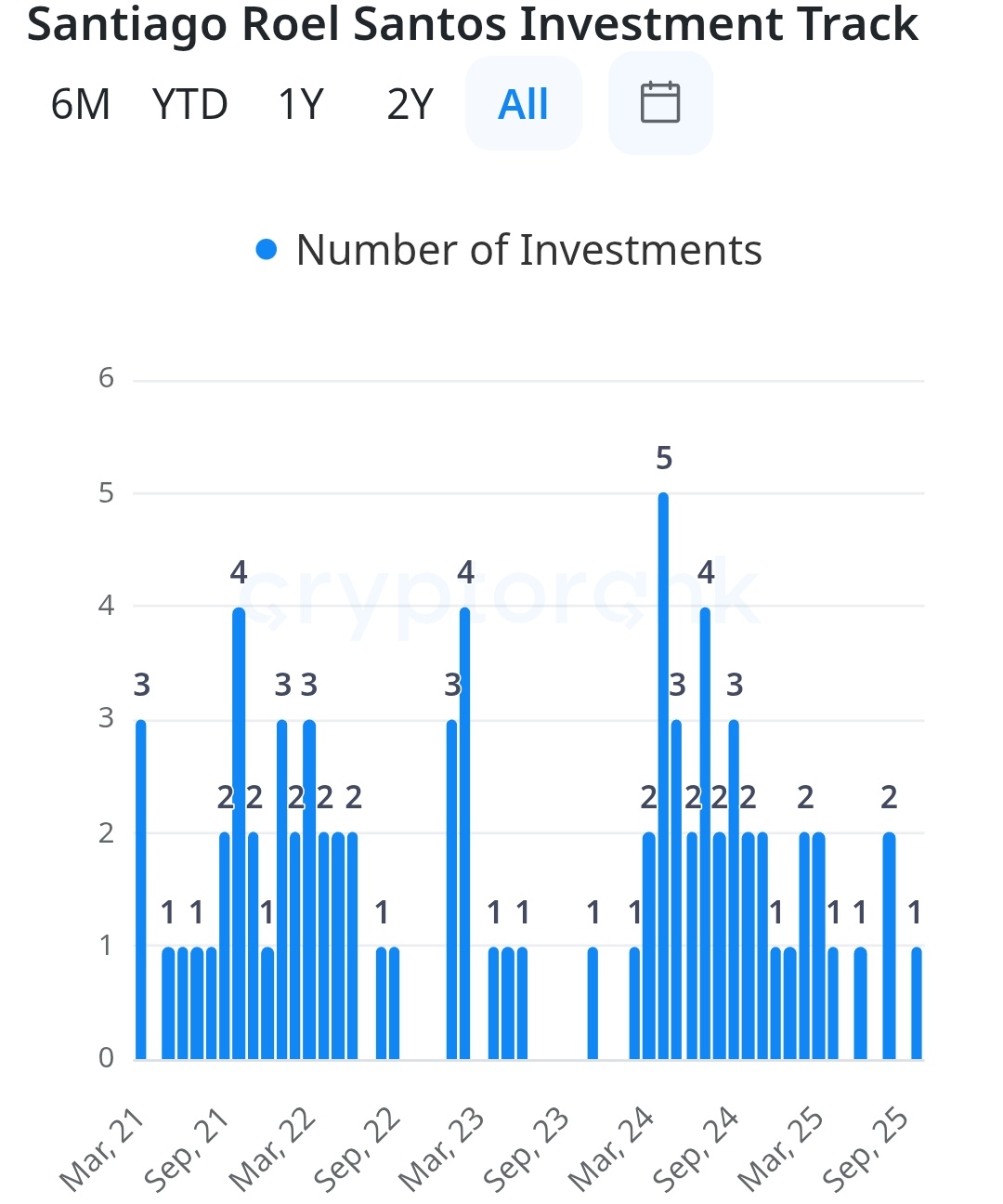
Task: Toggle the Number of Investments series label
Action: click(528, 250)
